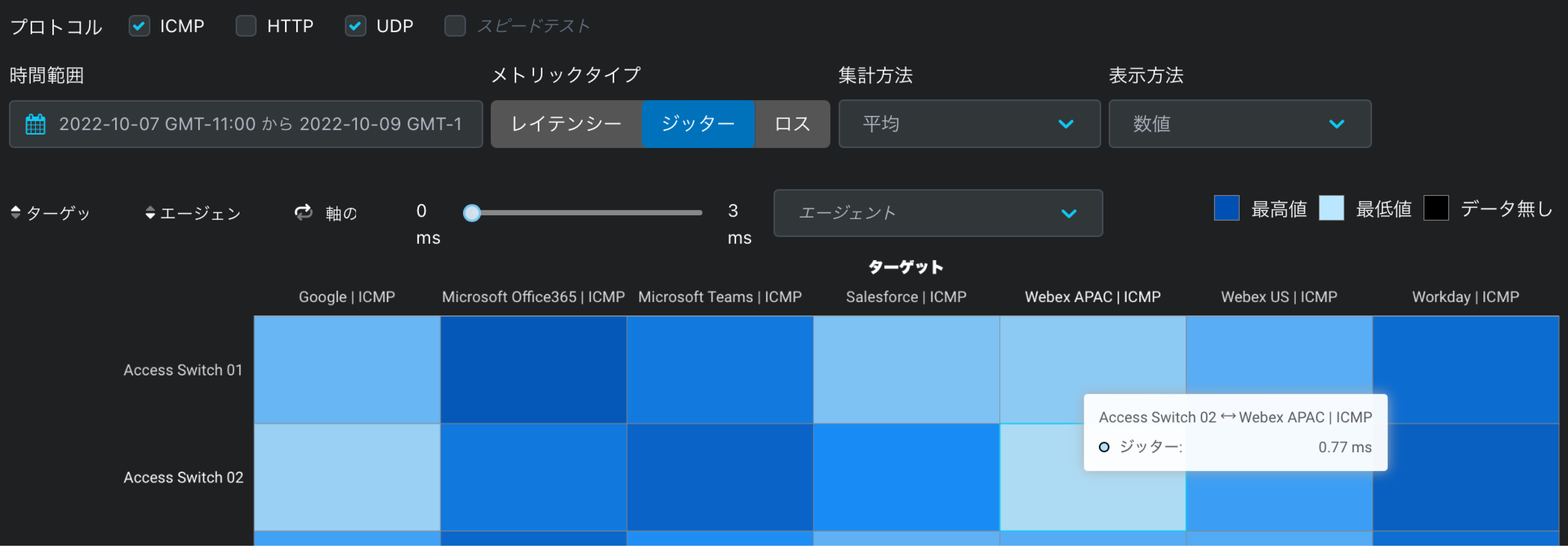Toggle the スピードテスト checkbox
This screenshot has height=546, width=1568.
455,26
